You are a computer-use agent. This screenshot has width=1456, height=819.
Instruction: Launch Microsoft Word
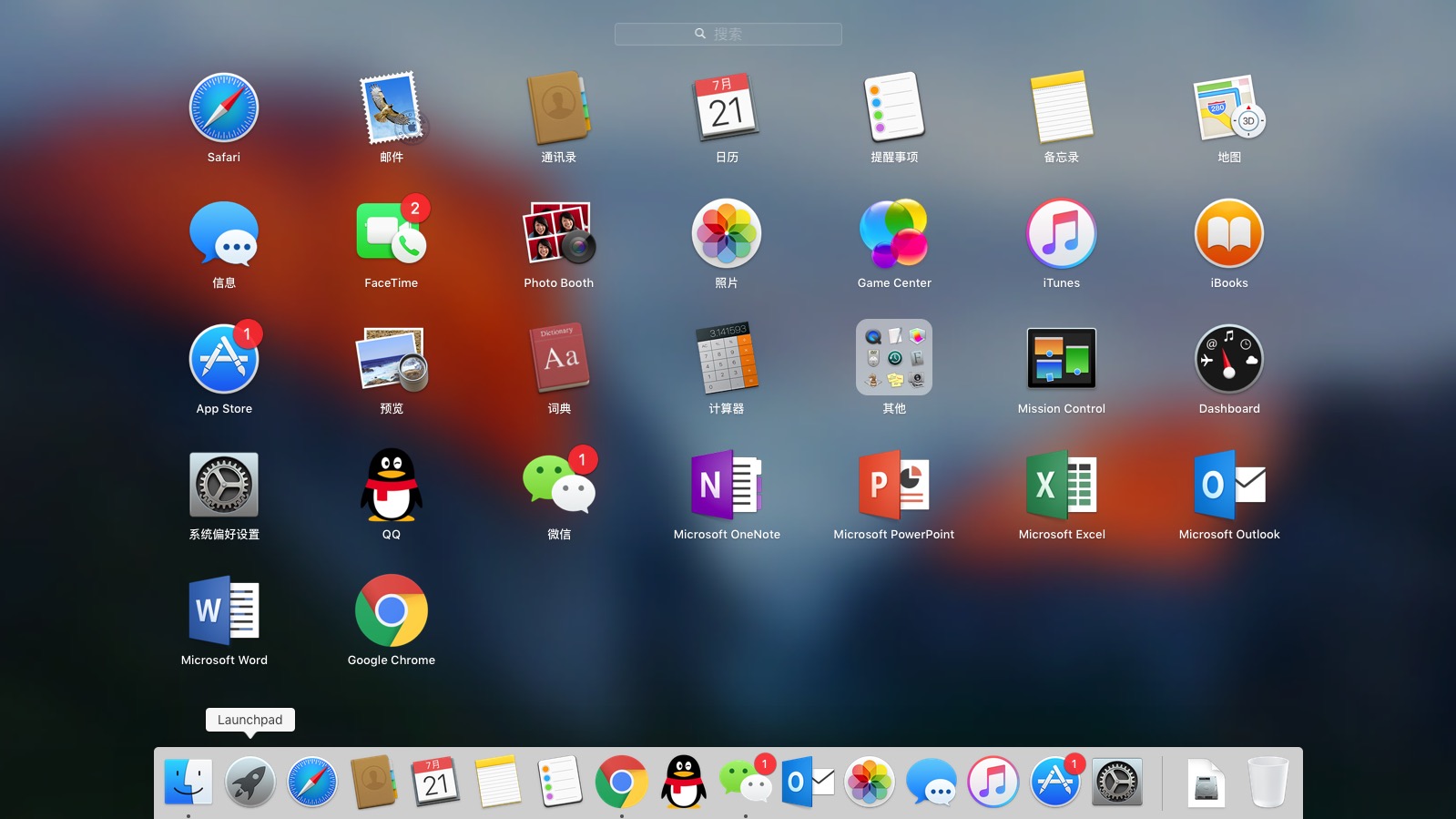point(224,610)
